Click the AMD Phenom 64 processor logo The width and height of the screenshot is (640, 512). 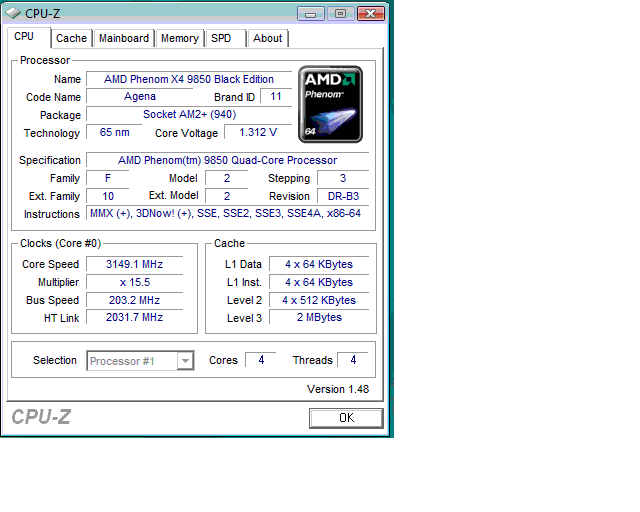330,104
